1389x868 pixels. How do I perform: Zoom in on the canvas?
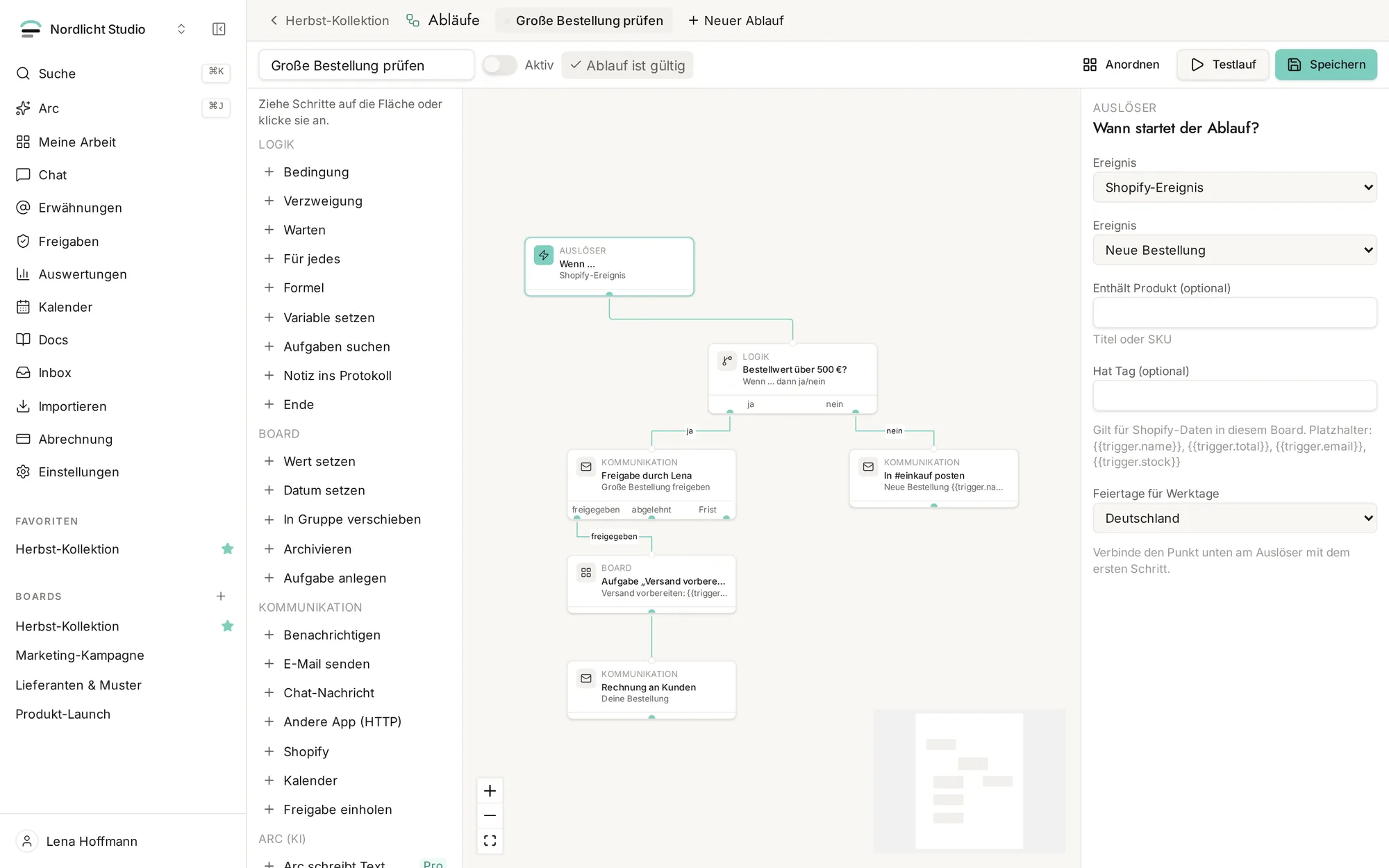click(490, 791)
